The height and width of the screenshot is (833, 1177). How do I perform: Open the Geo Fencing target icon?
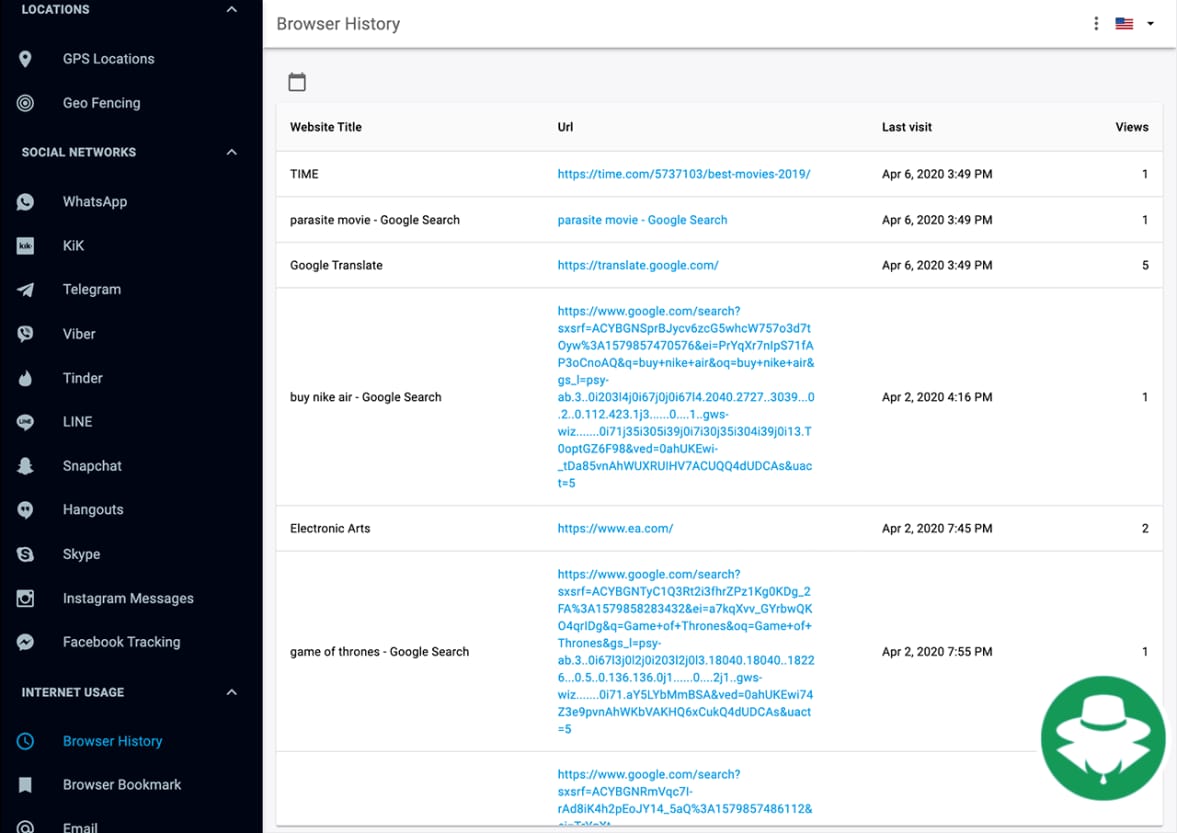pos(25,102)
